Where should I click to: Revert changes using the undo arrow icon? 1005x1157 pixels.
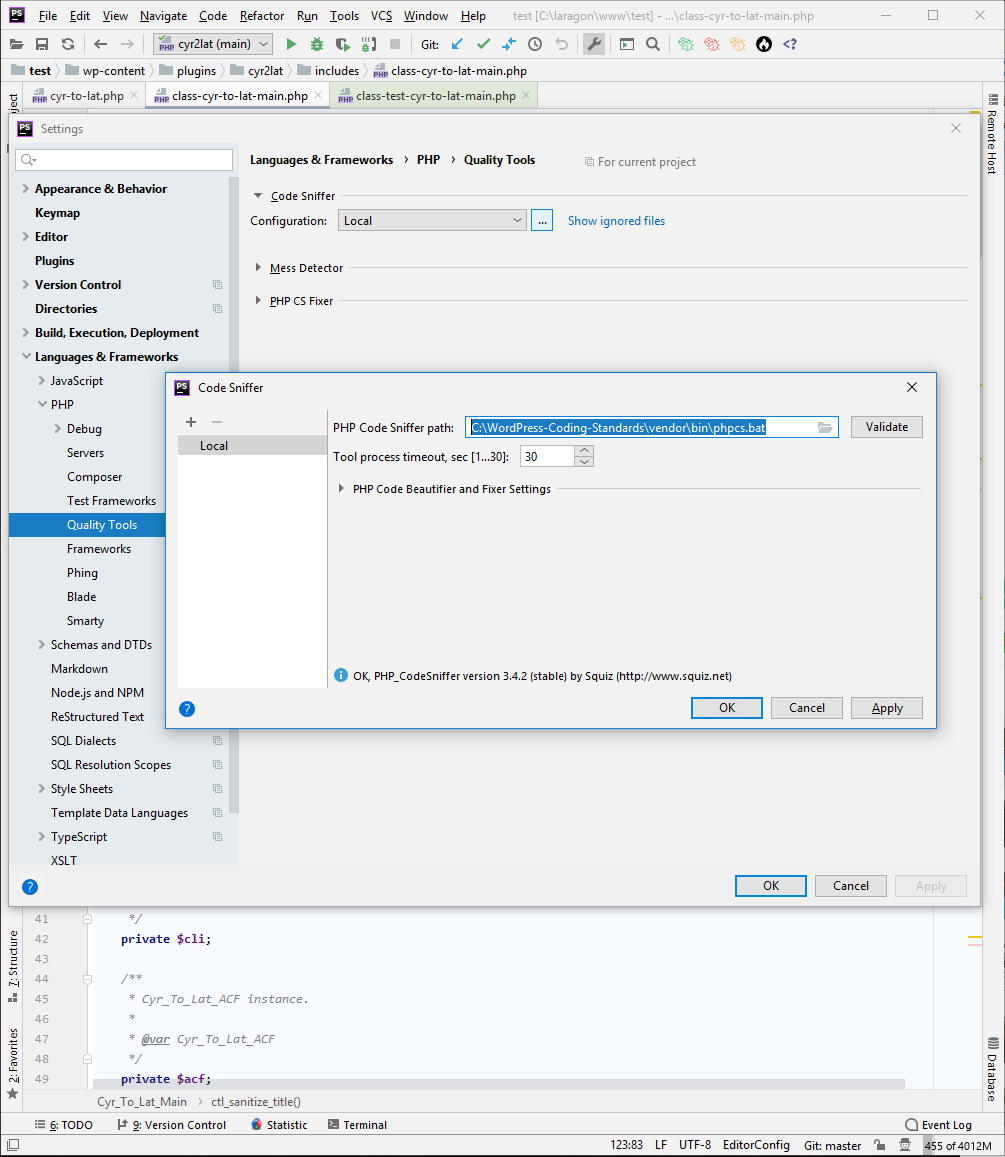562,44
